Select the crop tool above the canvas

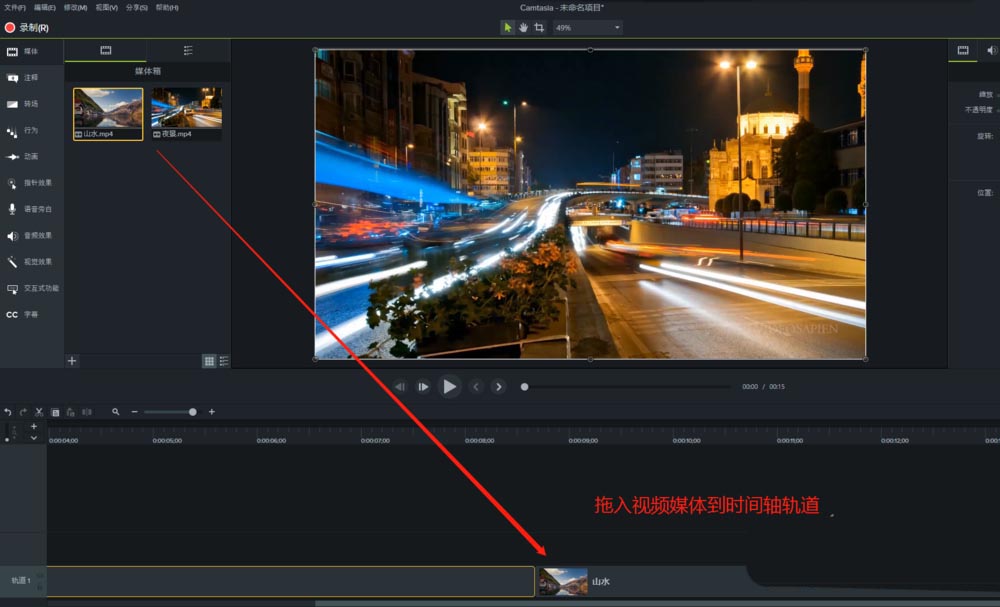point(539,28)
